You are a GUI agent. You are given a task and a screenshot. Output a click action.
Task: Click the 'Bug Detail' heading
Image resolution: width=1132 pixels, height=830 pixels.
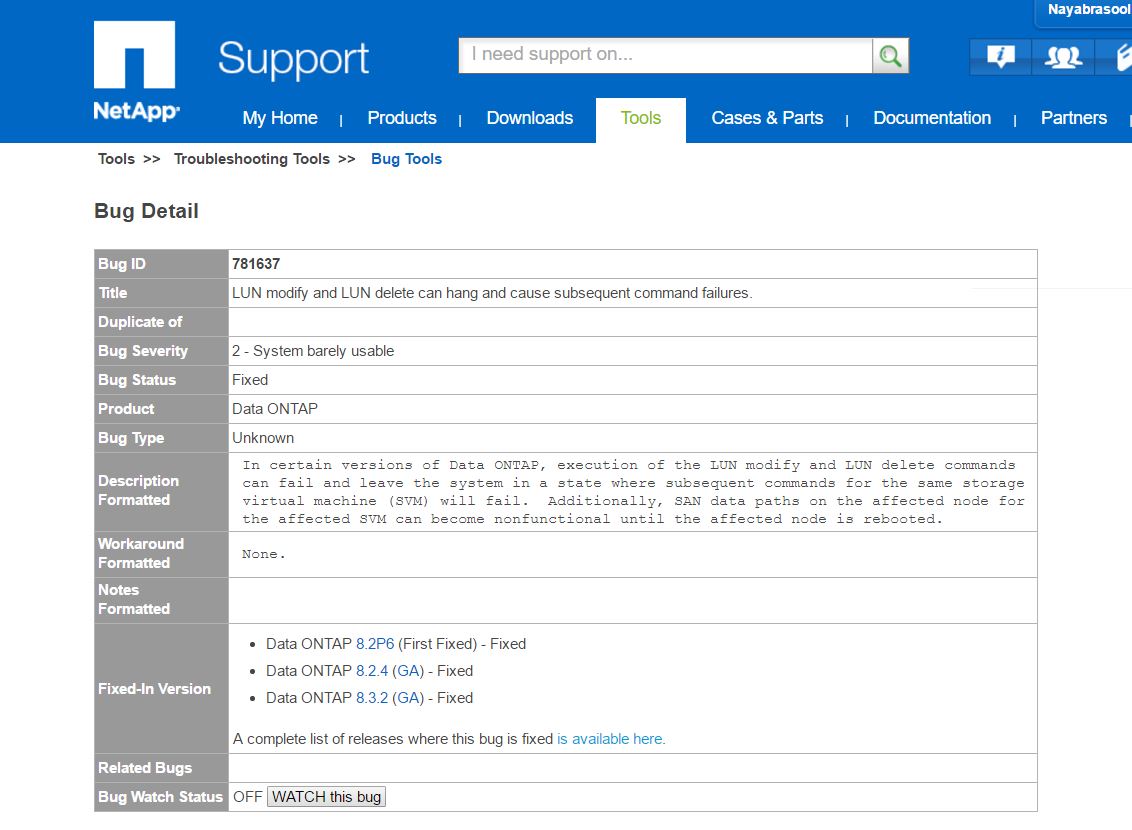point(146,211)
